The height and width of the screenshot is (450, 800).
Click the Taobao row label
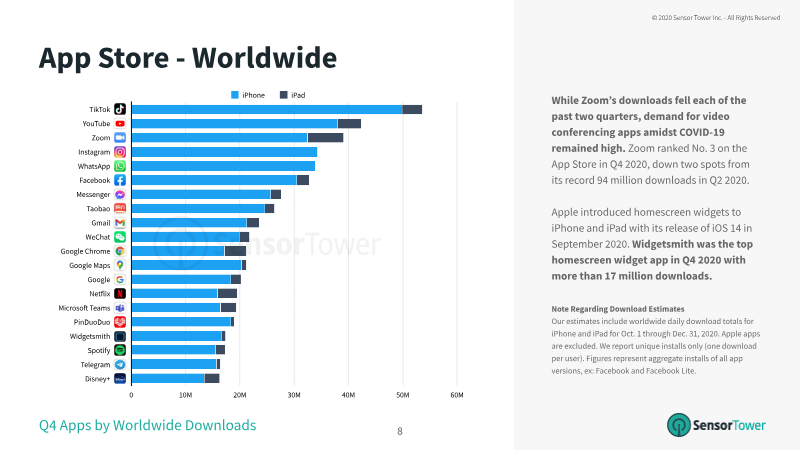[x=98, y=209]
